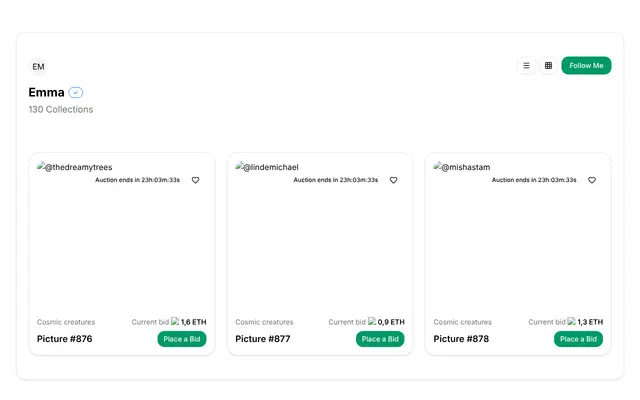Open the Picture #876 title
640x400 pixels.
click(x=64, y=339)
